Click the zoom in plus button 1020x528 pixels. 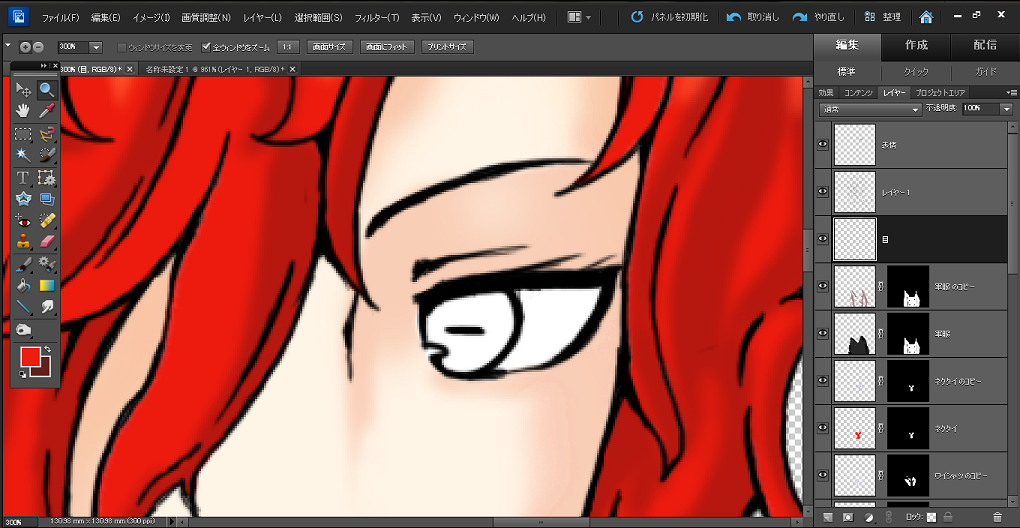pyautogui.click(x=25, y=47)
